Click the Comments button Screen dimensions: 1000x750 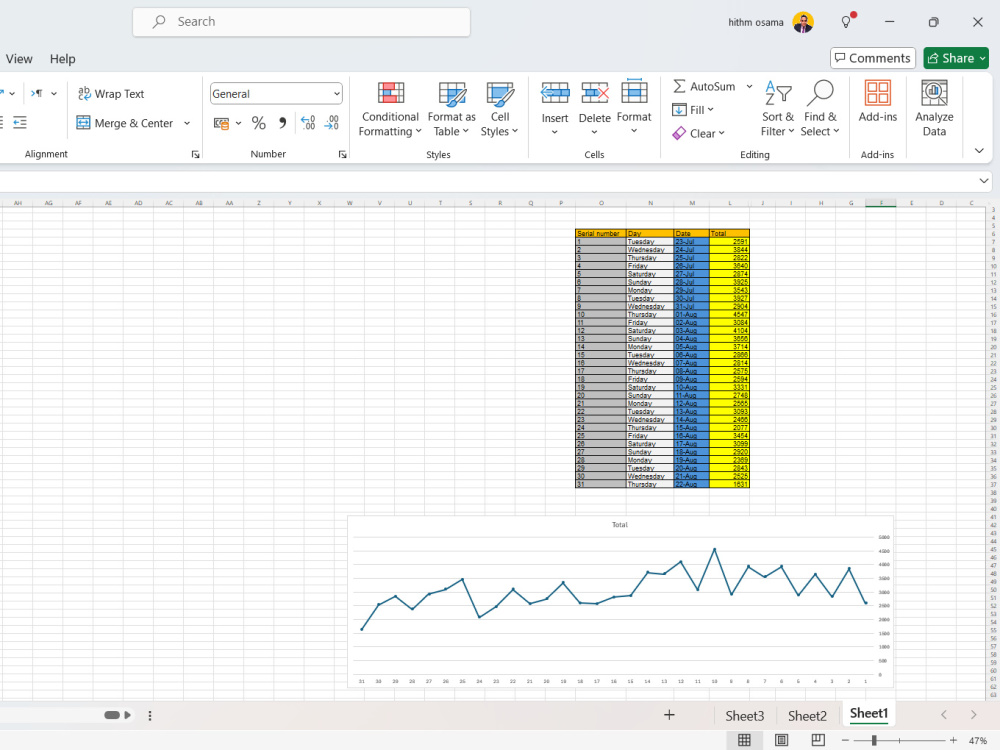(x=872, y=58)
